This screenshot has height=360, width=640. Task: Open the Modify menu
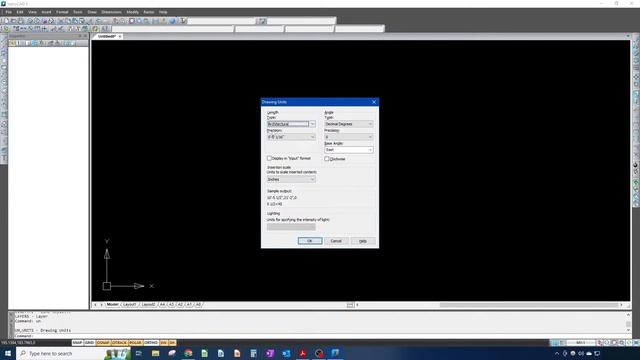coord(132,12)
